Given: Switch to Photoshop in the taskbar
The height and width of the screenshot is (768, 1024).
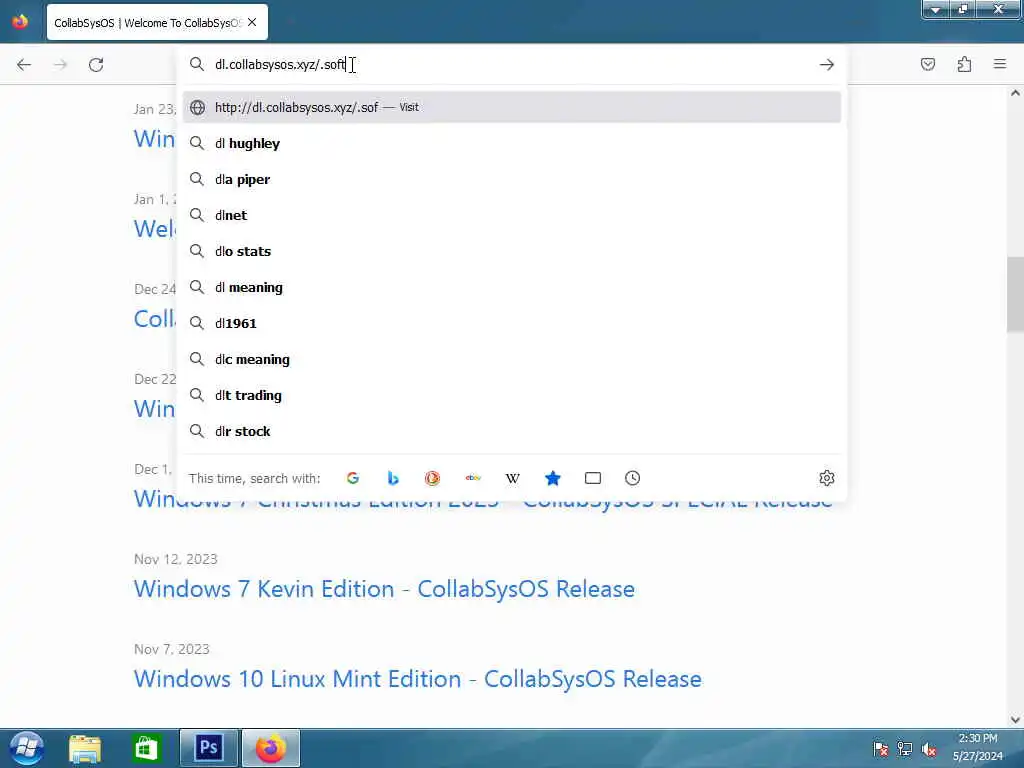Looking at the screenshot, I should point(208,748).
